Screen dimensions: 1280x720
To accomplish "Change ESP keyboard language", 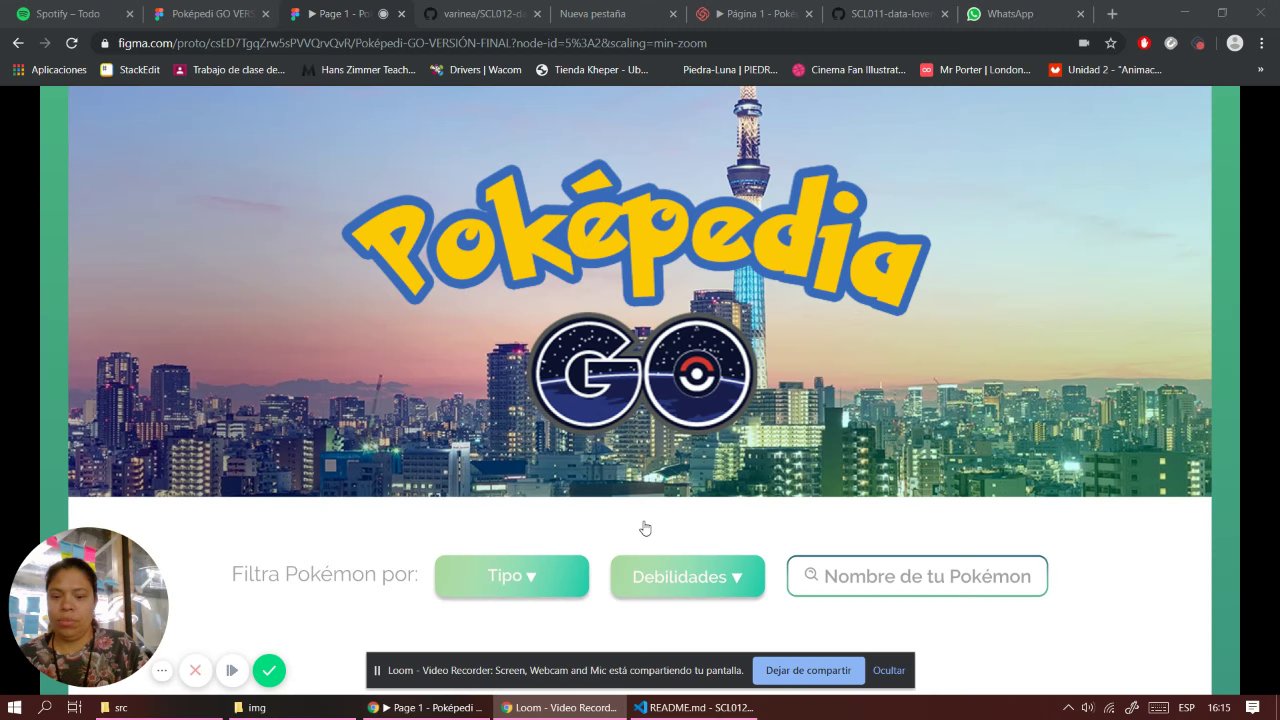I will point(1186,707).
